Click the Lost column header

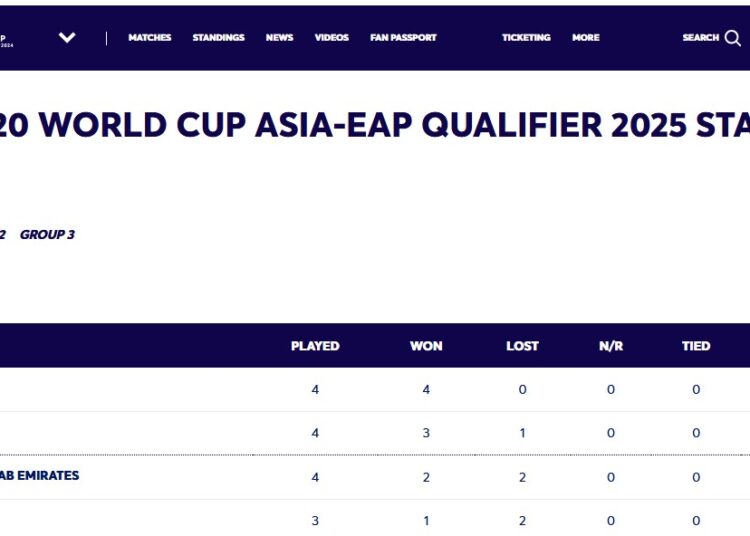click(522, 346)
